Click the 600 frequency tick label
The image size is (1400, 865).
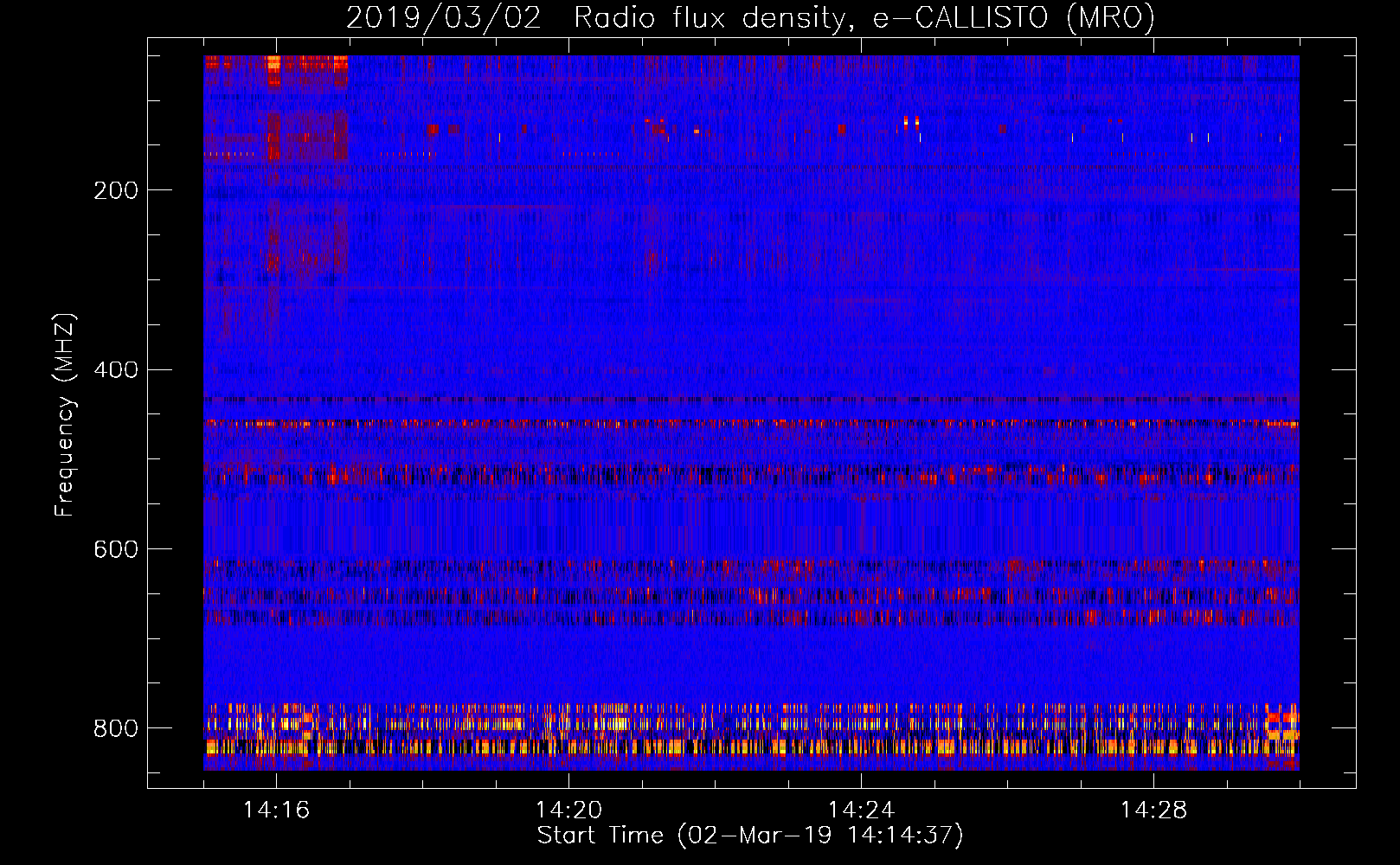[116, 549]
